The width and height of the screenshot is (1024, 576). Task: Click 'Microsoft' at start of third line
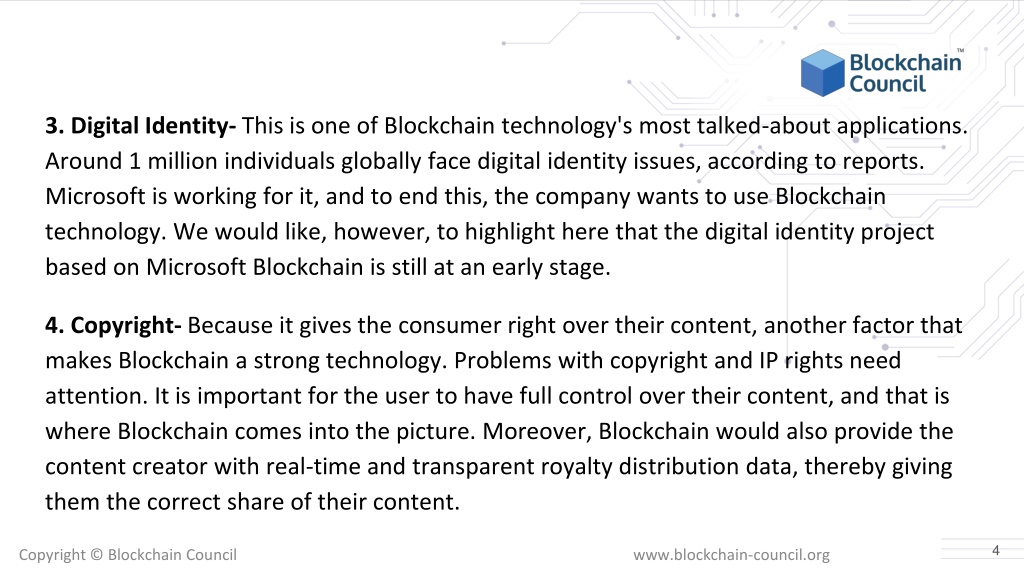coord(95,197)
